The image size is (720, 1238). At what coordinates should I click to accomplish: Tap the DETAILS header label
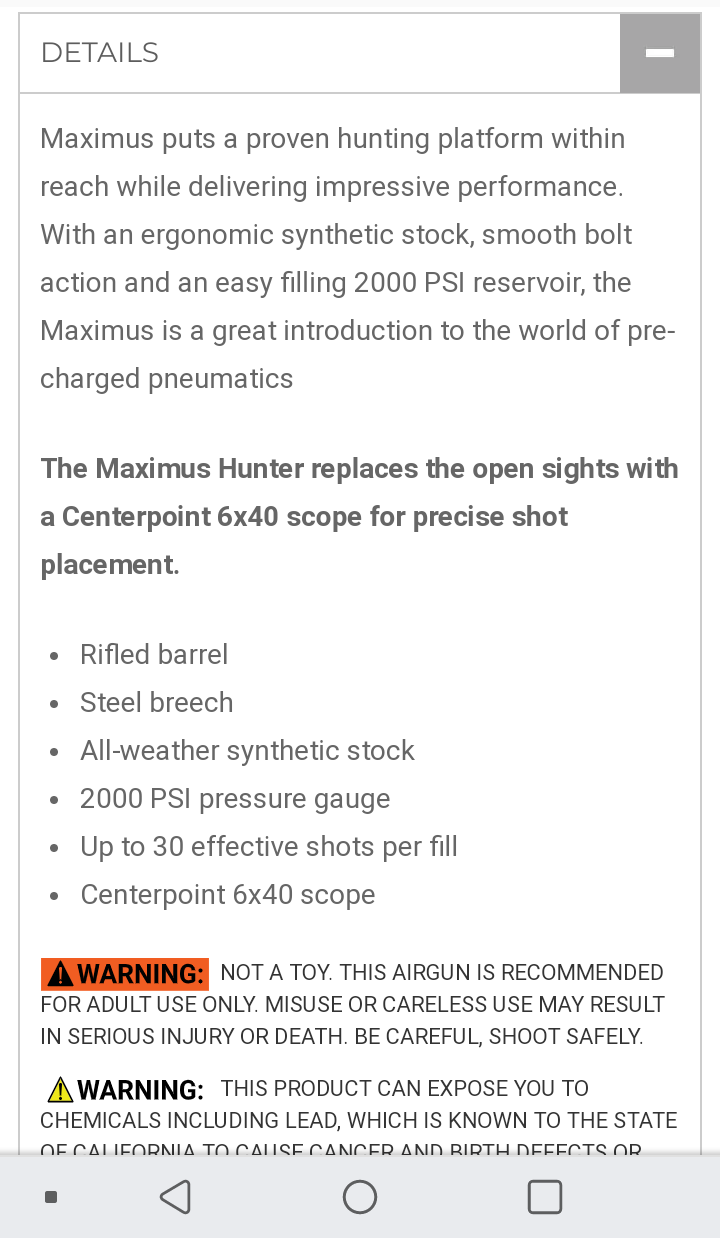click(x=100, y=53)
